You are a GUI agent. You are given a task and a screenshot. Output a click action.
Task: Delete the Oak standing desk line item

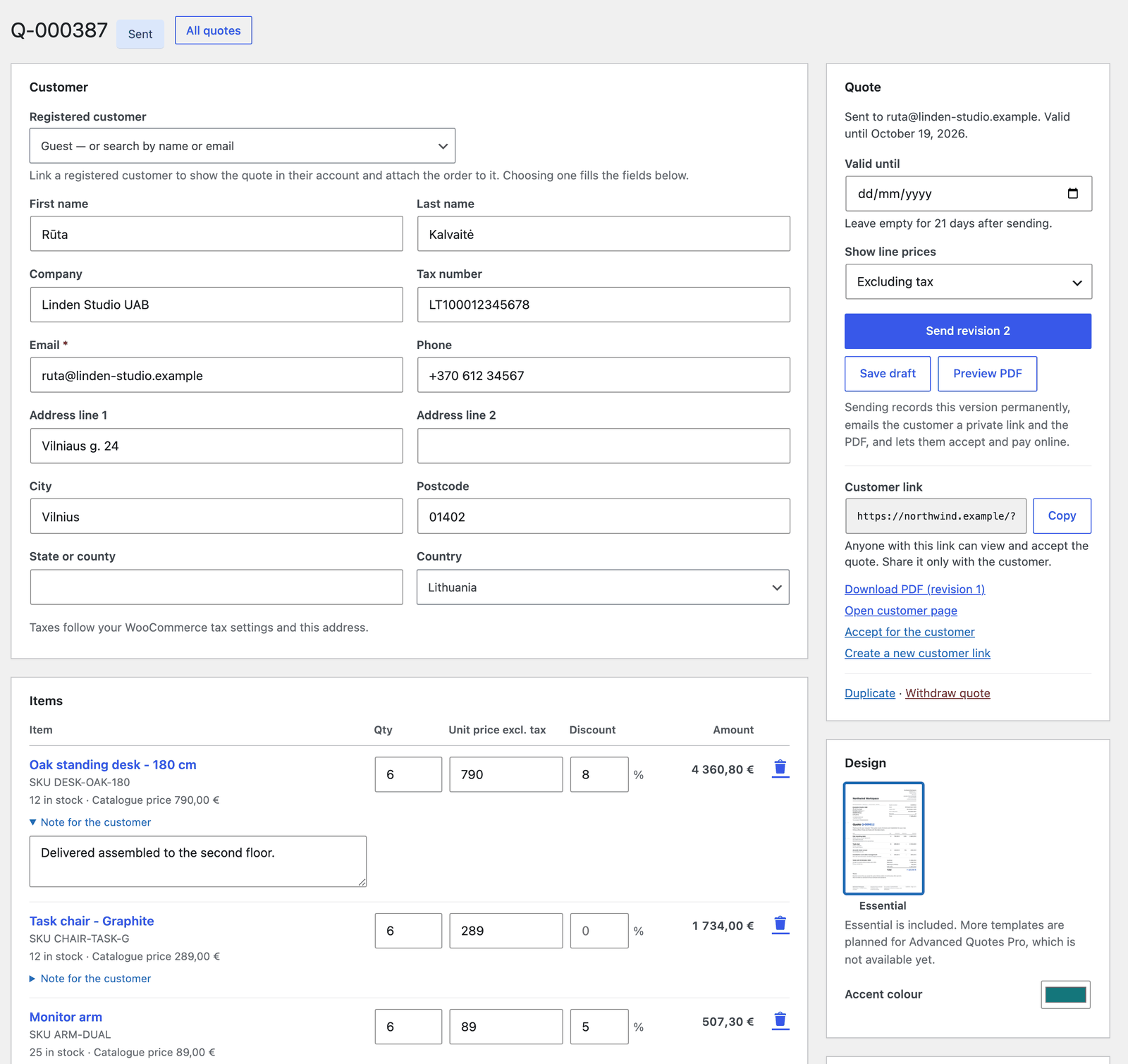point(780,768)
